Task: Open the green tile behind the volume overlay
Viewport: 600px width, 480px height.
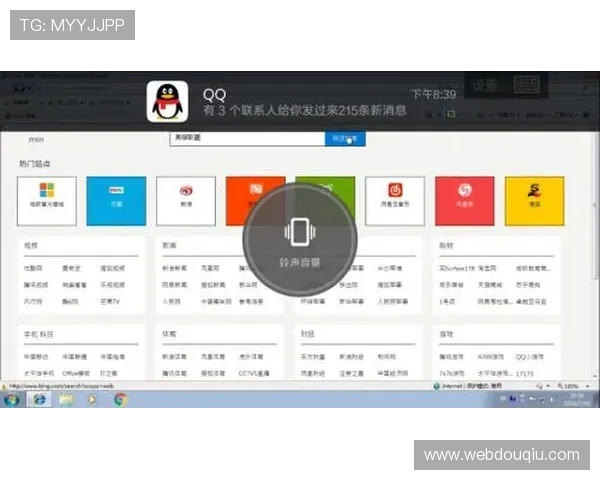Action: tap(325, 201)
